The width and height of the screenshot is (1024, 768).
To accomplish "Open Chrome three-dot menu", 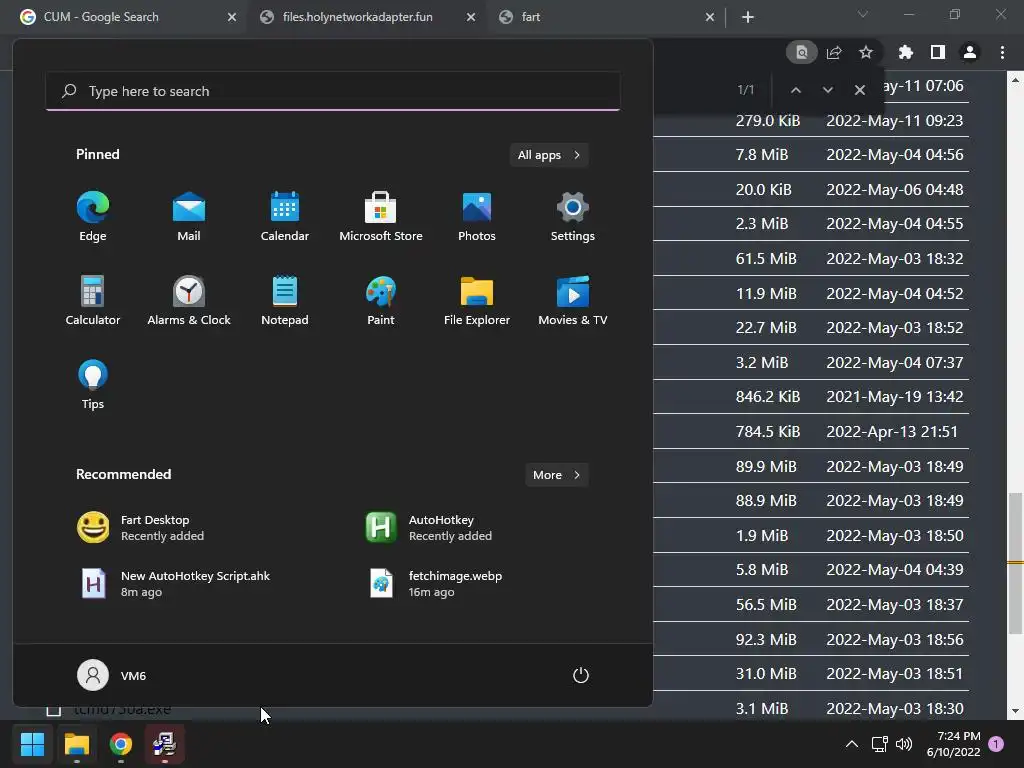I will tap(1002, 52).
